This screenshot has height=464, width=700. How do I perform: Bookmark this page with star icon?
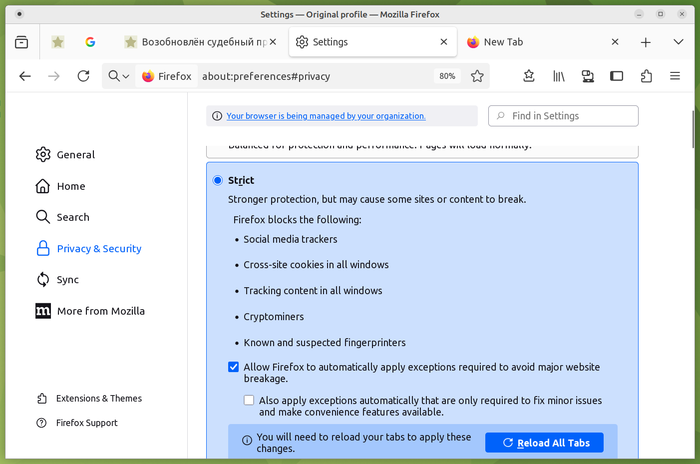point(477,76)
